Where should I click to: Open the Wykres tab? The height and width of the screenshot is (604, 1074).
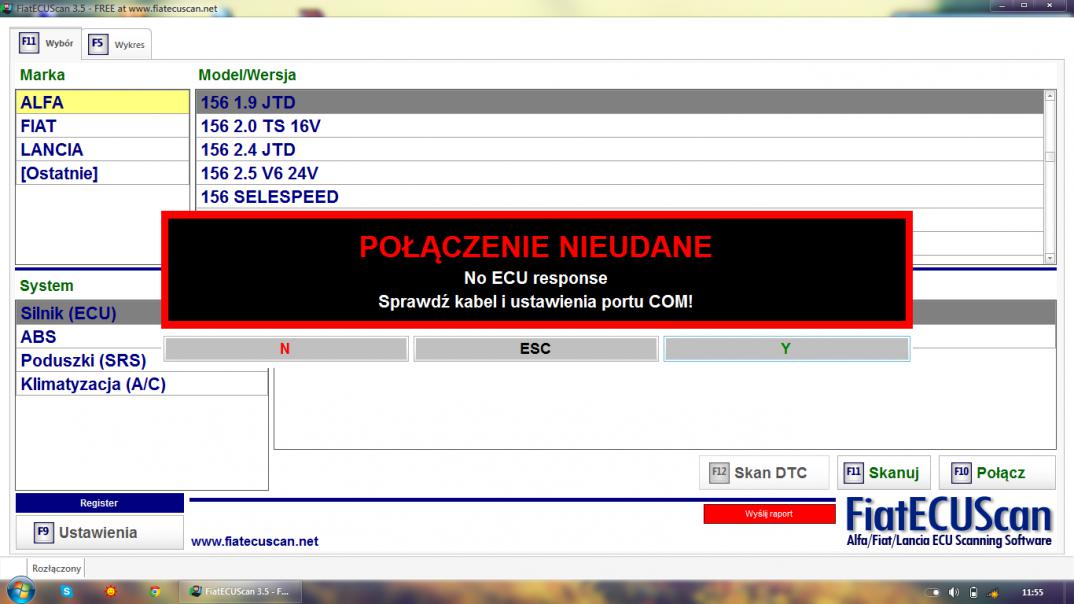pyautogui.click(x=117, y=45)
